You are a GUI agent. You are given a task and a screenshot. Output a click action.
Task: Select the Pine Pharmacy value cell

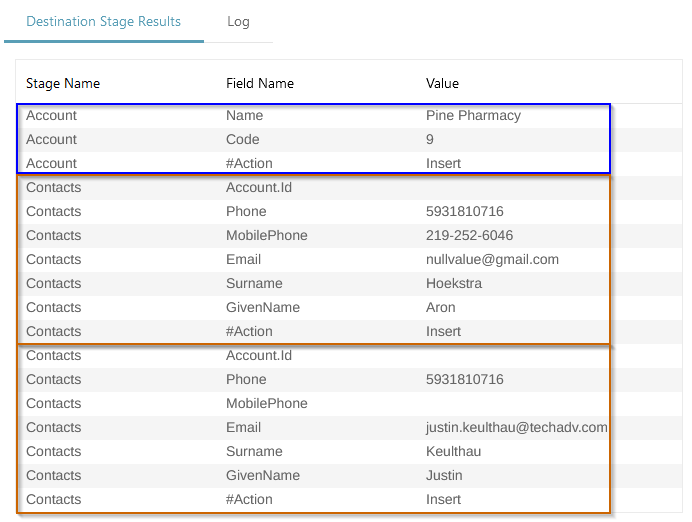click(473, 115)
